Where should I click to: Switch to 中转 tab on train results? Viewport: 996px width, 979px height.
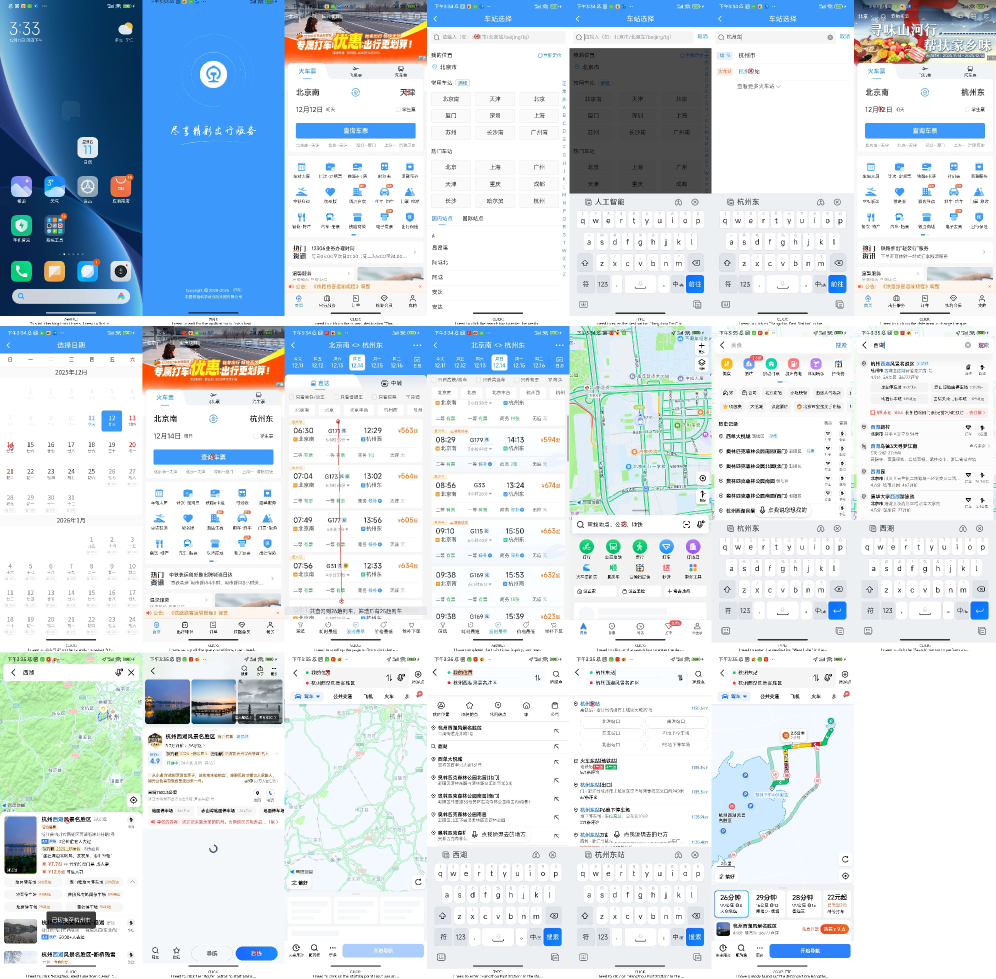(391, 383)
